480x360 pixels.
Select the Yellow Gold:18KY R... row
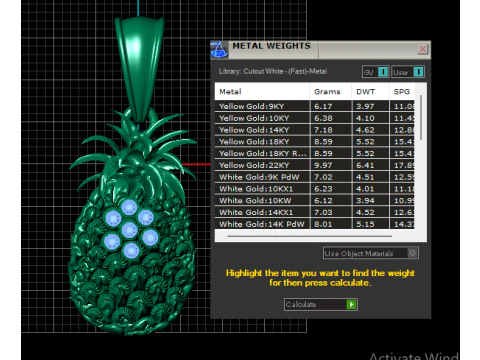[x=315, y=153]
